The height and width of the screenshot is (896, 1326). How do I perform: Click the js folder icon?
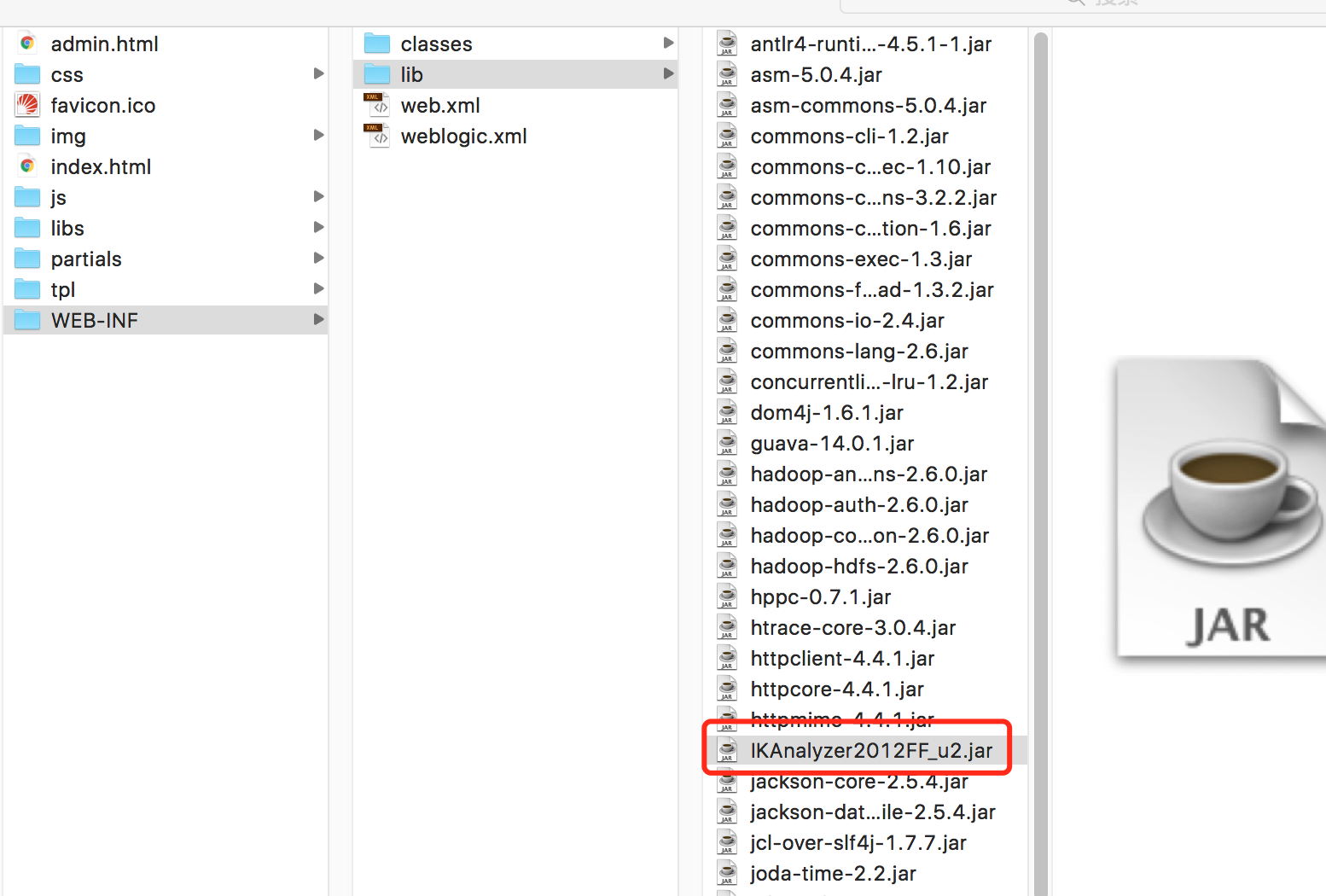click(x=27, y=197)
